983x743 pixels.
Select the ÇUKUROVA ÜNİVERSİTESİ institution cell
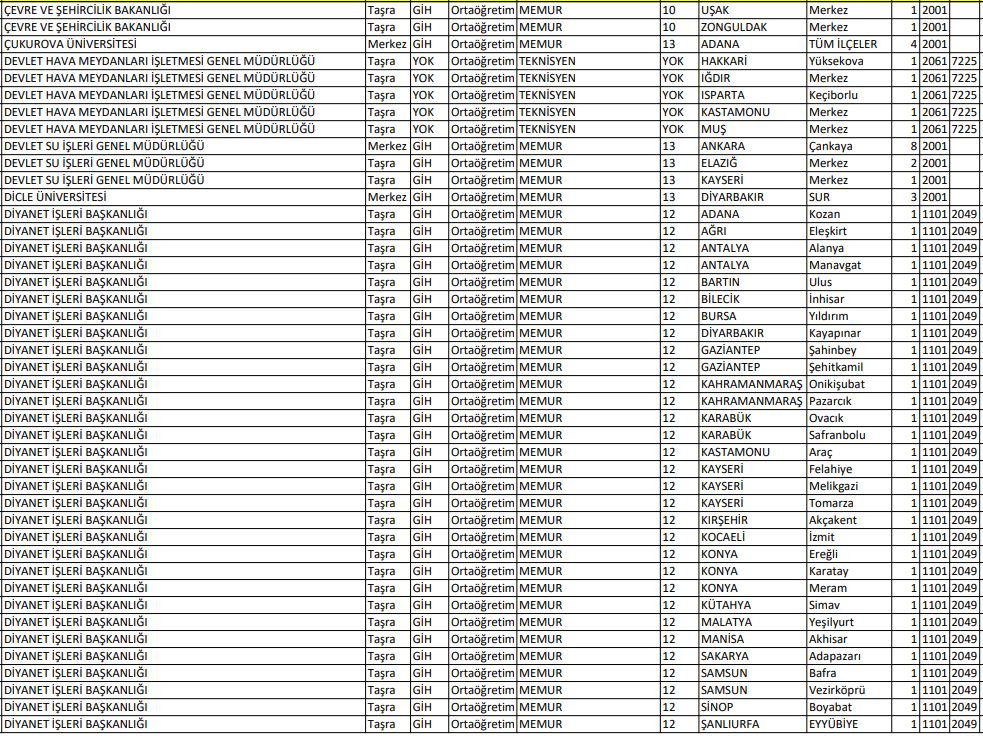pos(184,45)
